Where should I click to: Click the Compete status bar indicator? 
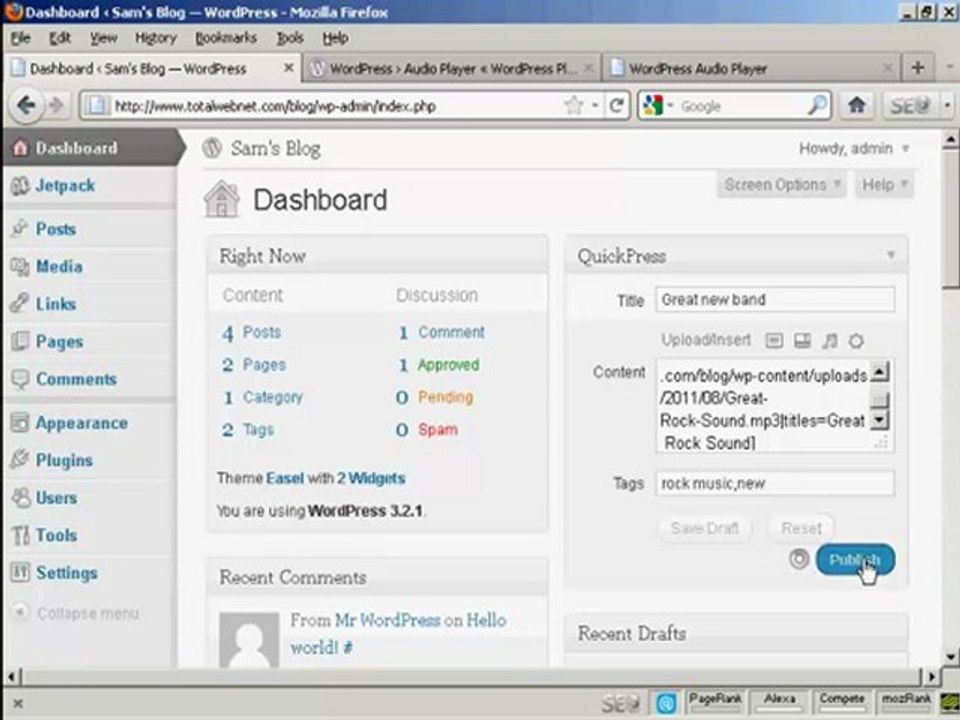[x=842, y=702]
